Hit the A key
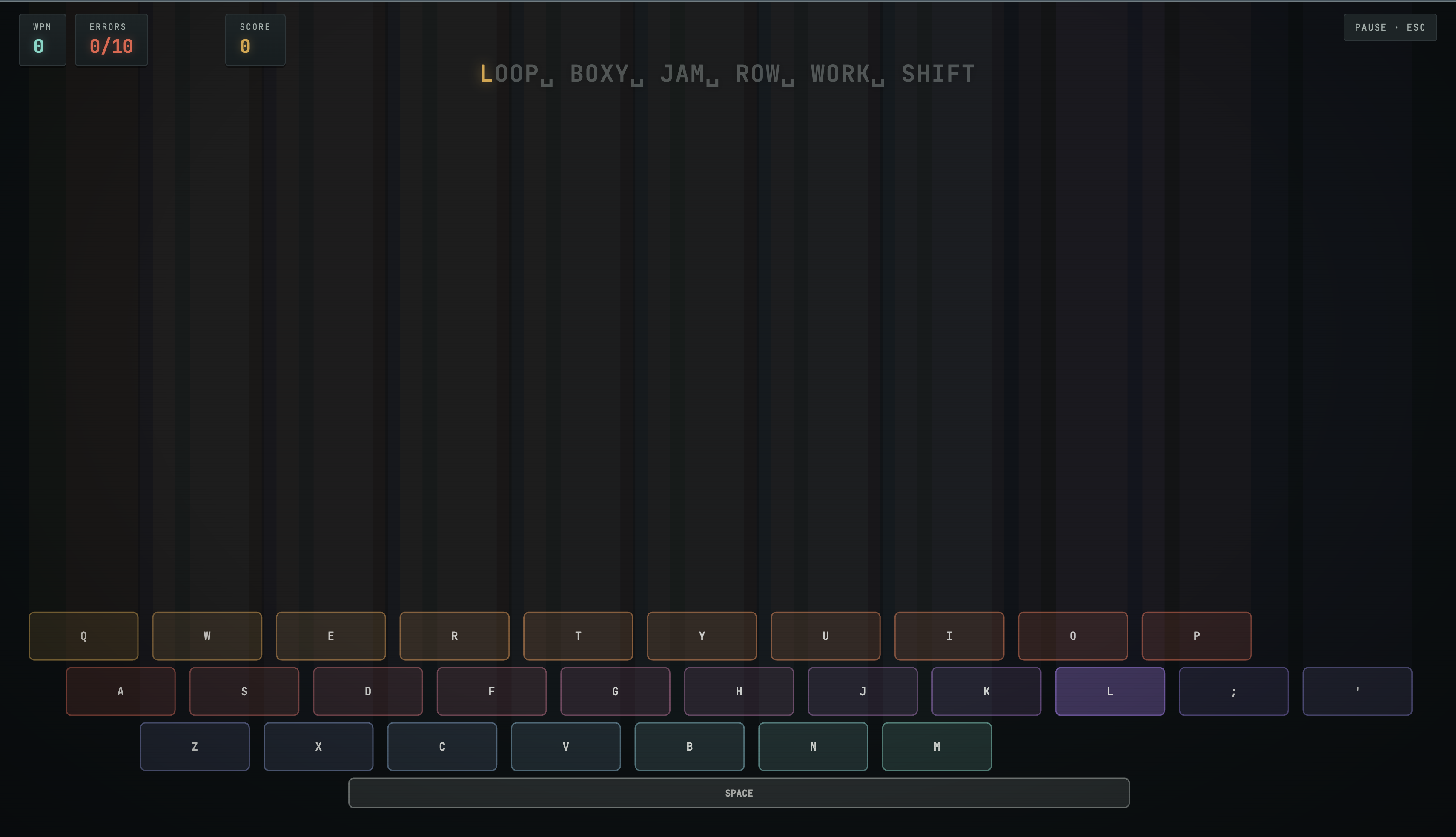Image resolution: width=1456 pixels, height=837 pixels. pos(121,691)
